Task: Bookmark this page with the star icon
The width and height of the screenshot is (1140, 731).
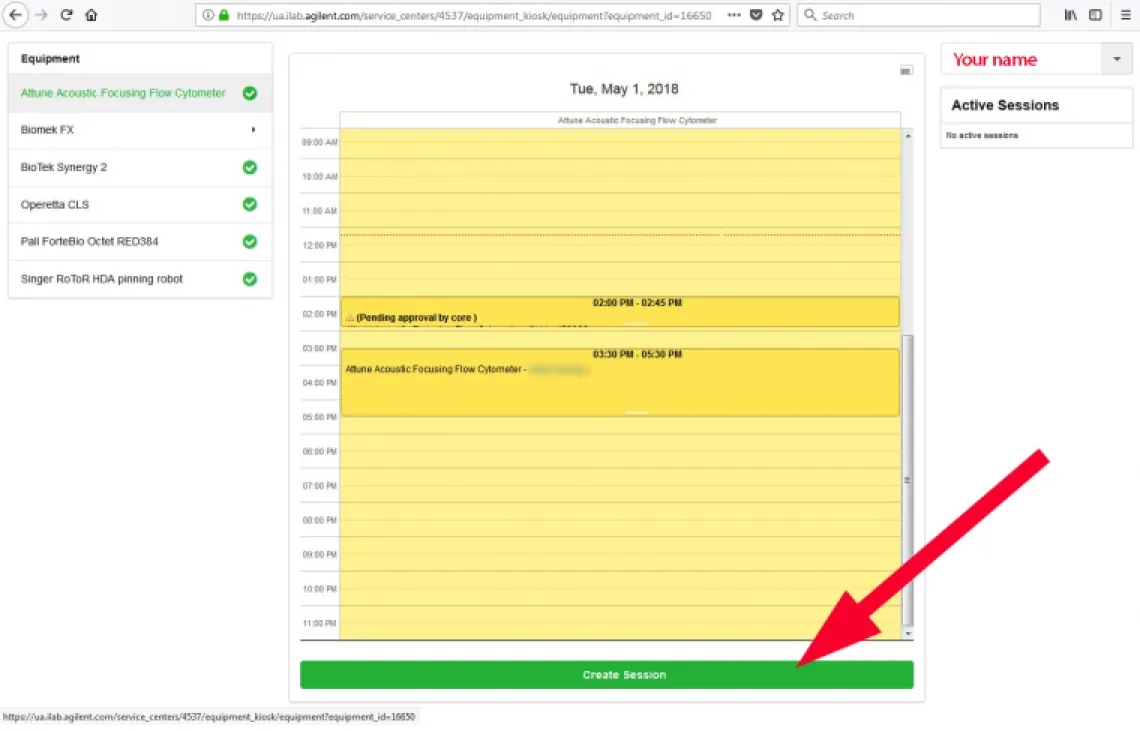Action: click(778, 15)
